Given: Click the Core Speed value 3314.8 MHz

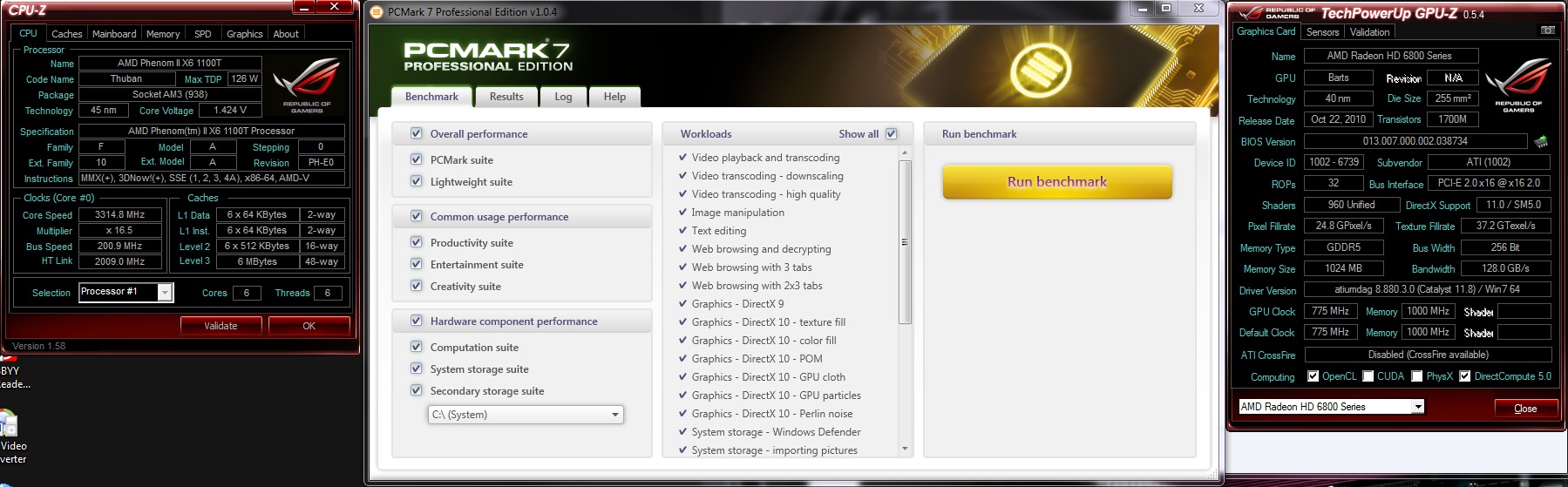Looking at the screenshot, I should 120,214.
